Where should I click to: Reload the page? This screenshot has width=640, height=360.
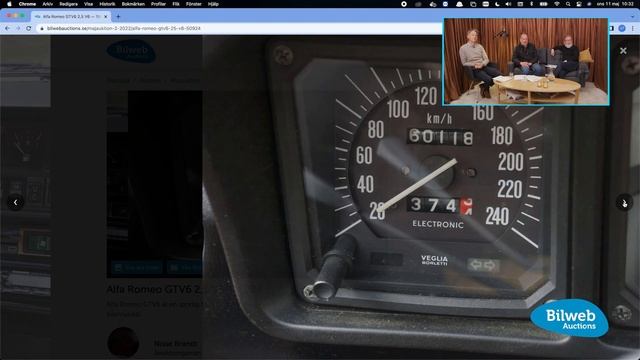tap(29, 28)
